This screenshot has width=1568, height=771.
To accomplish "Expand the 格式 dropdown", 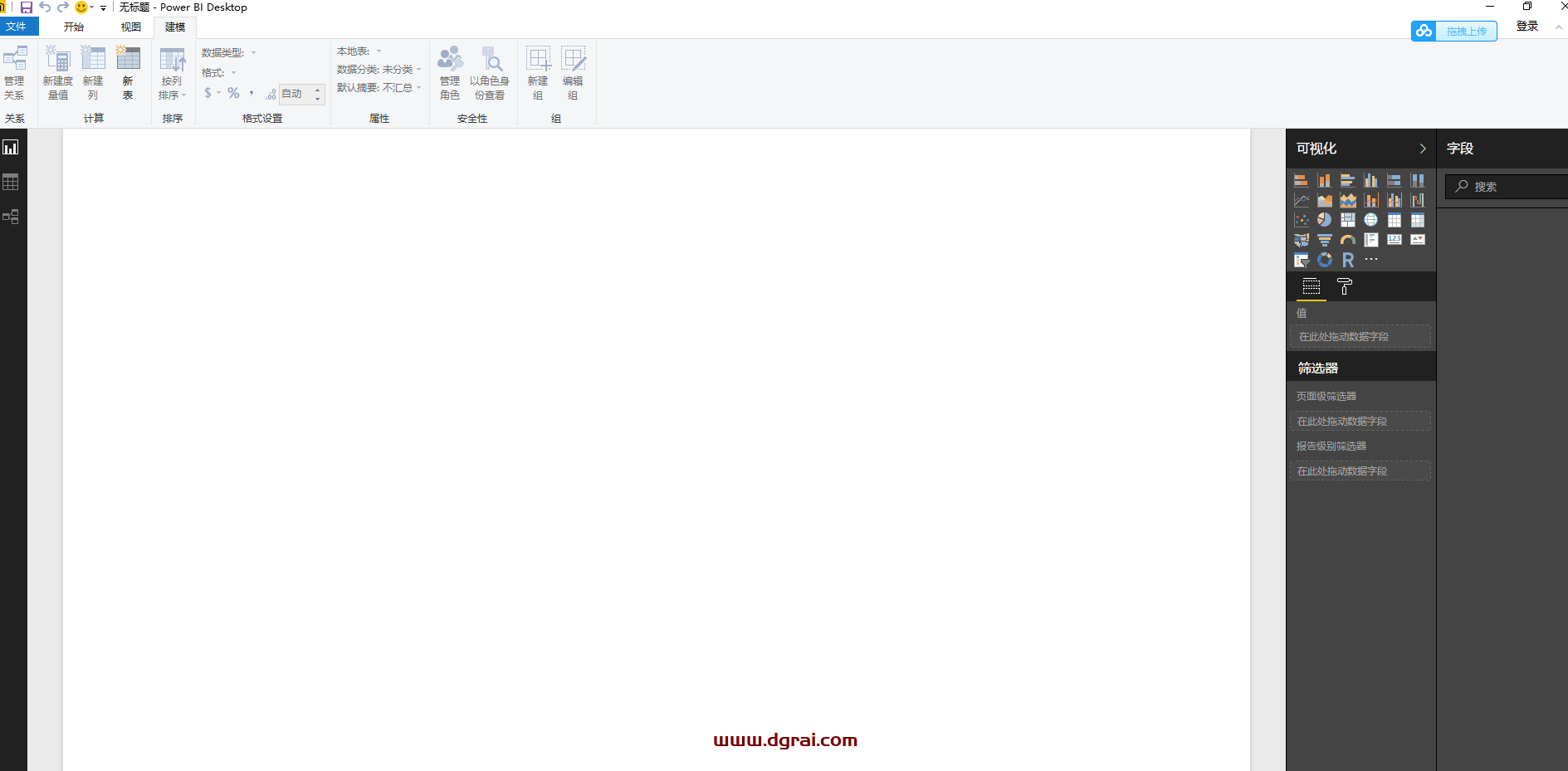I will click(233, 72).
